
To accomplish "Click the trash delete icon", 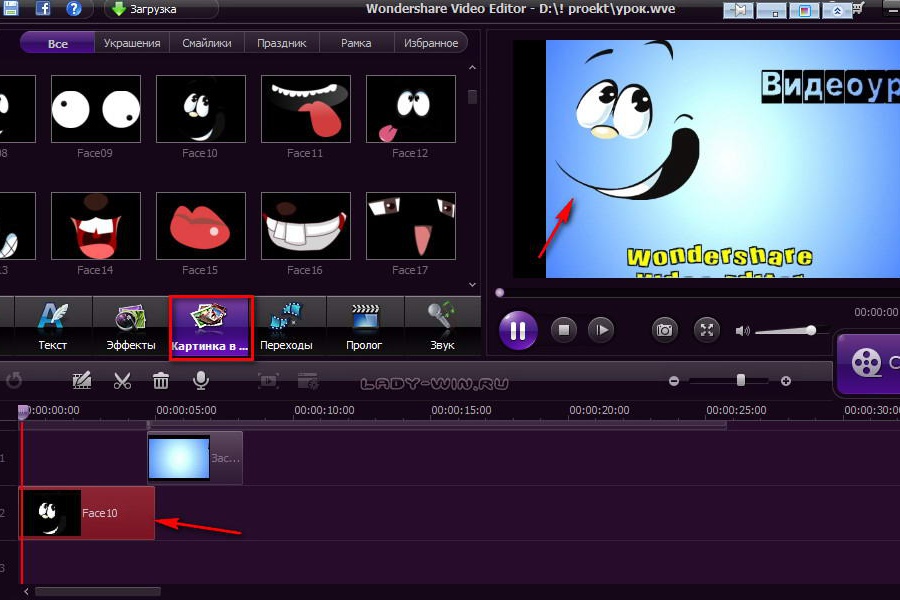I will coord(161,380).
